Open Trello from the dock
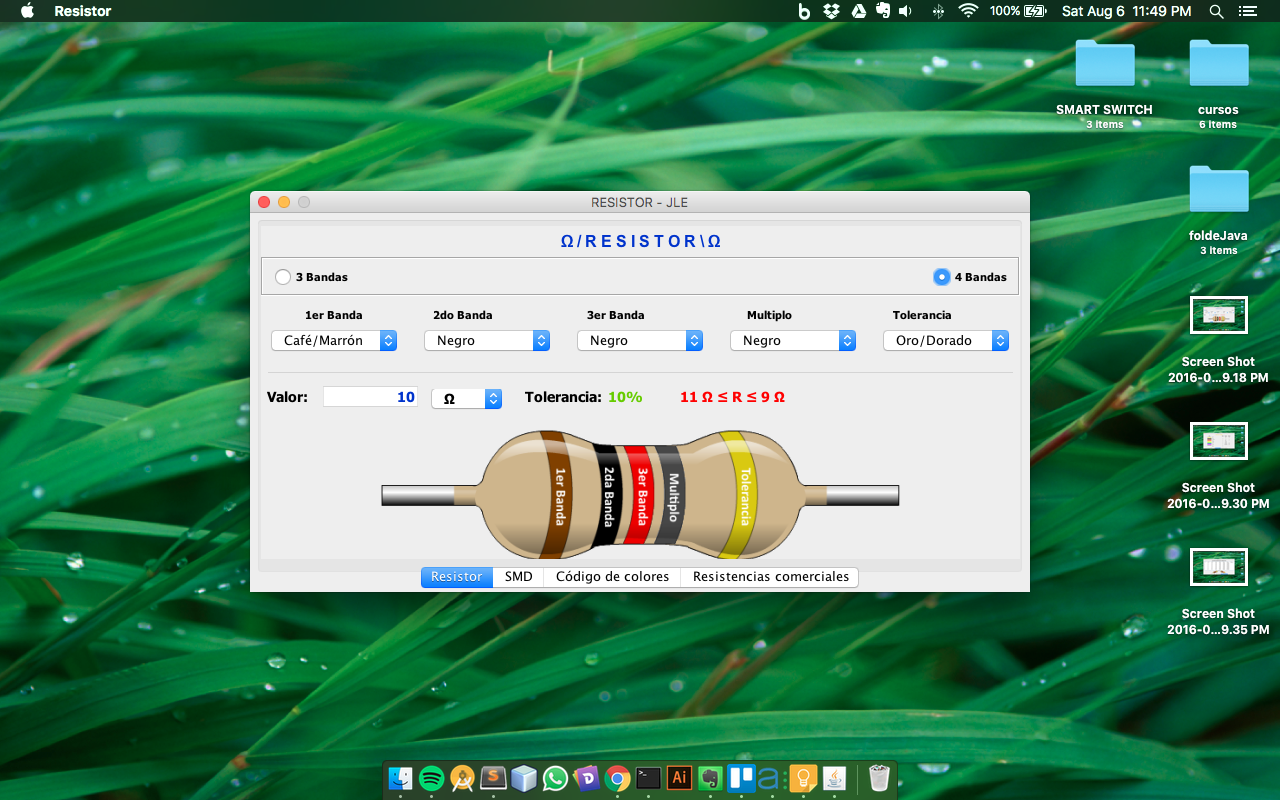This screenshot has height=800, width=1280. [741, 778]
